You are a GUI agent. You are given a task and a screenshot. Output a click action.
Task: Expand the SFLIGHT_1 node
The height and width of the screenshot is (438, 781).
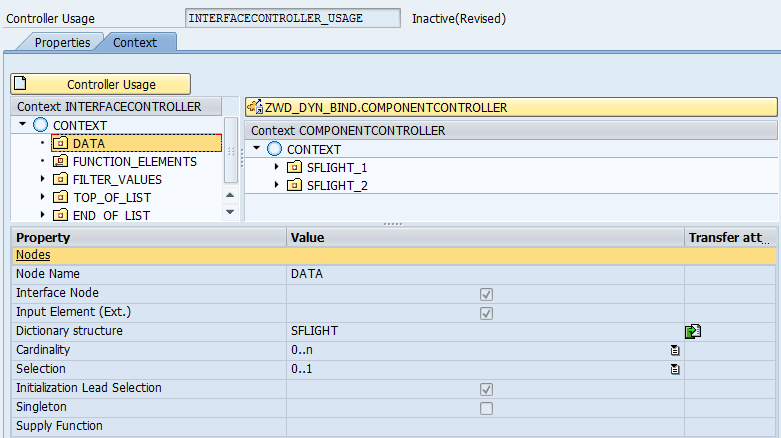(276, 167)
